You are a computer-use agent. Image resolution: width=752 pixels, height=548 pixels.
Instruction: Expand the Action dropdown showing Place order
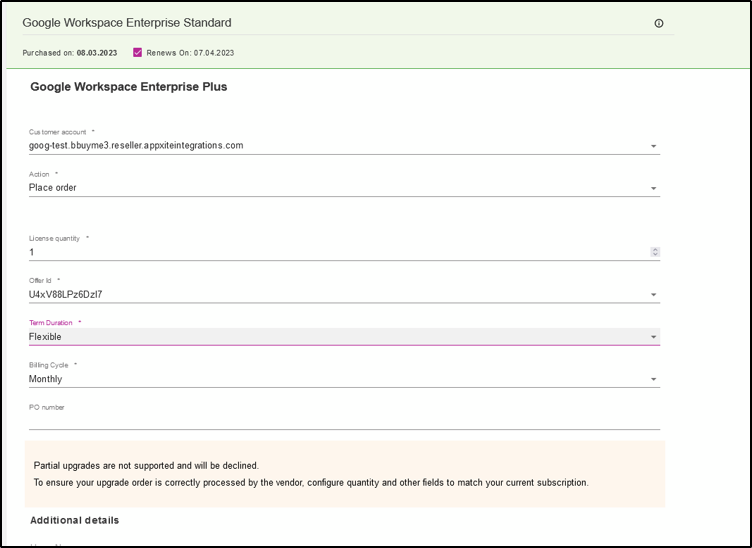pos(344,188)
